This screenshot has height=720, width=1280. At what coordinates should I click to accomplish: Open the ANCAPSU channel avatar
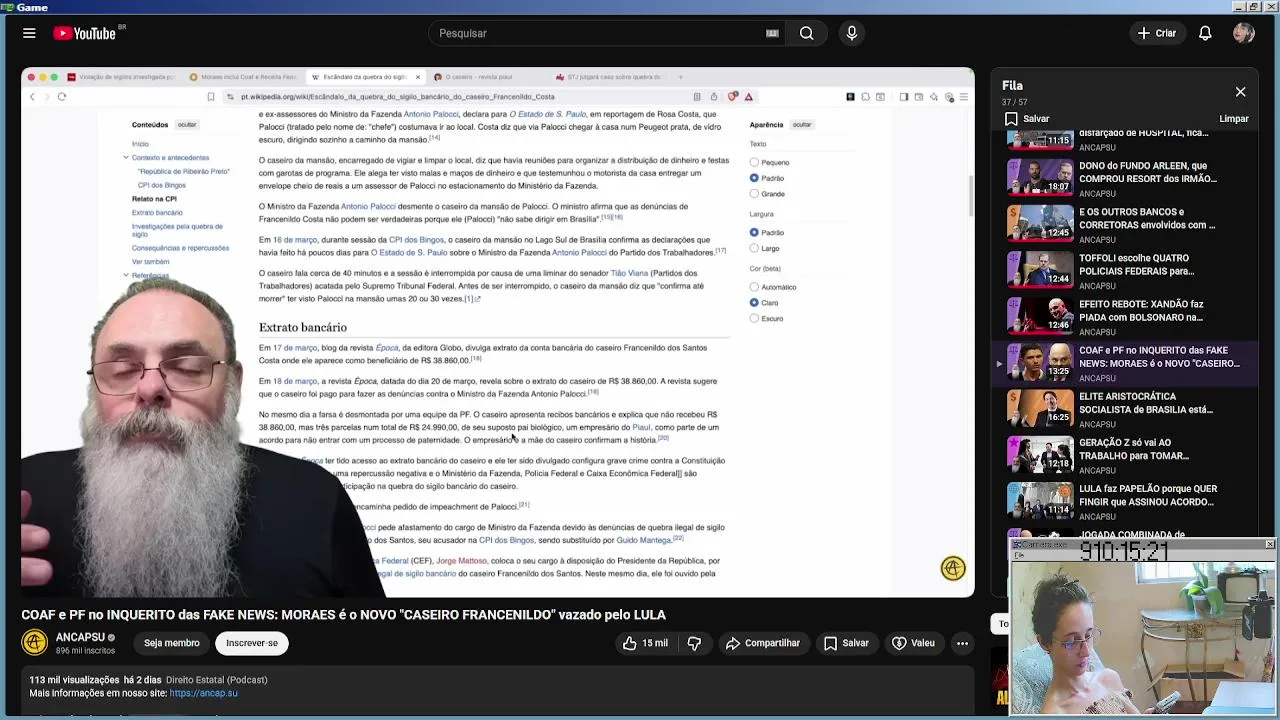[35, 643]
